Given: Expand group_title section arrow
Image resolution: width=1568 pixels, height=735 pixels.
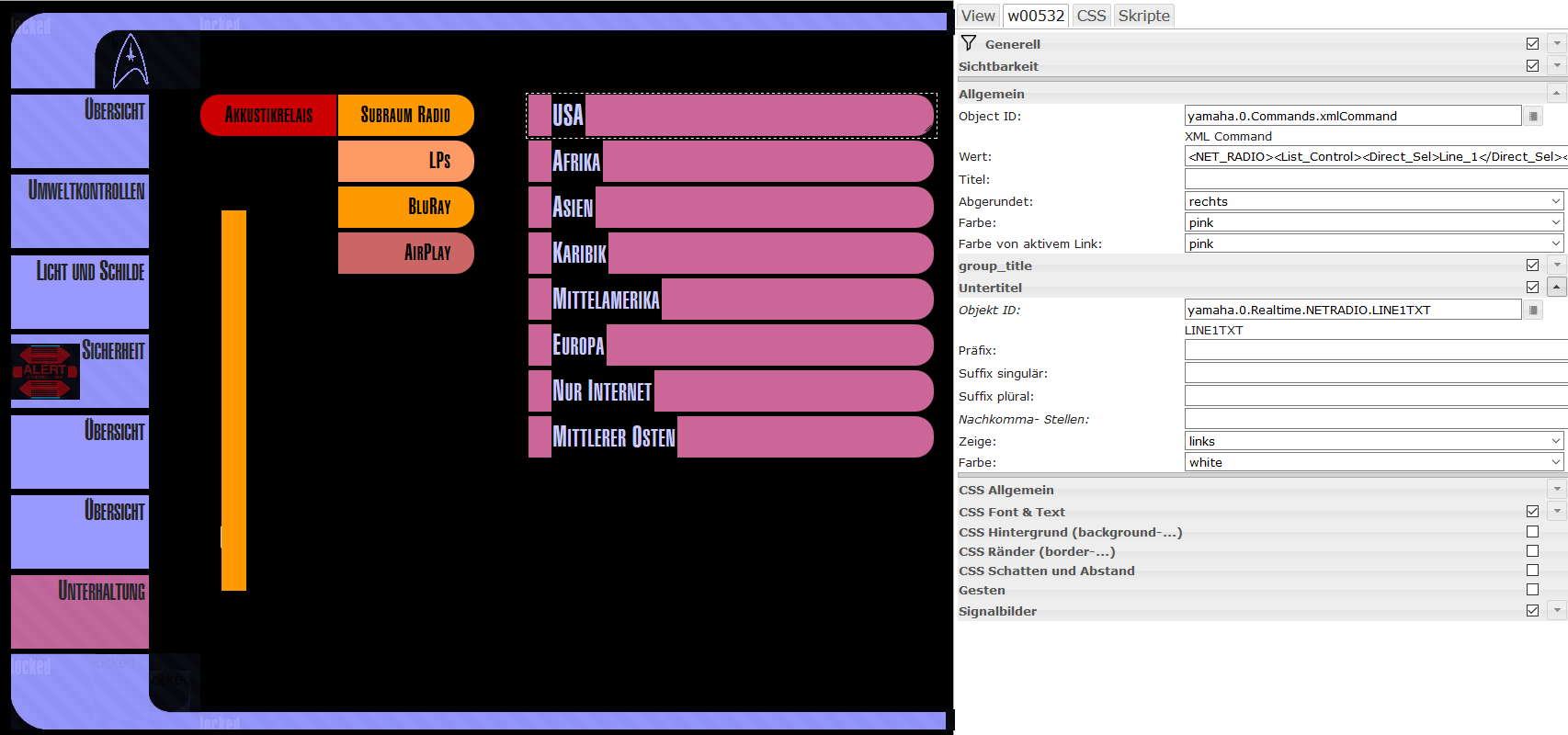Looking at the screenshot, I should 1557,265.
